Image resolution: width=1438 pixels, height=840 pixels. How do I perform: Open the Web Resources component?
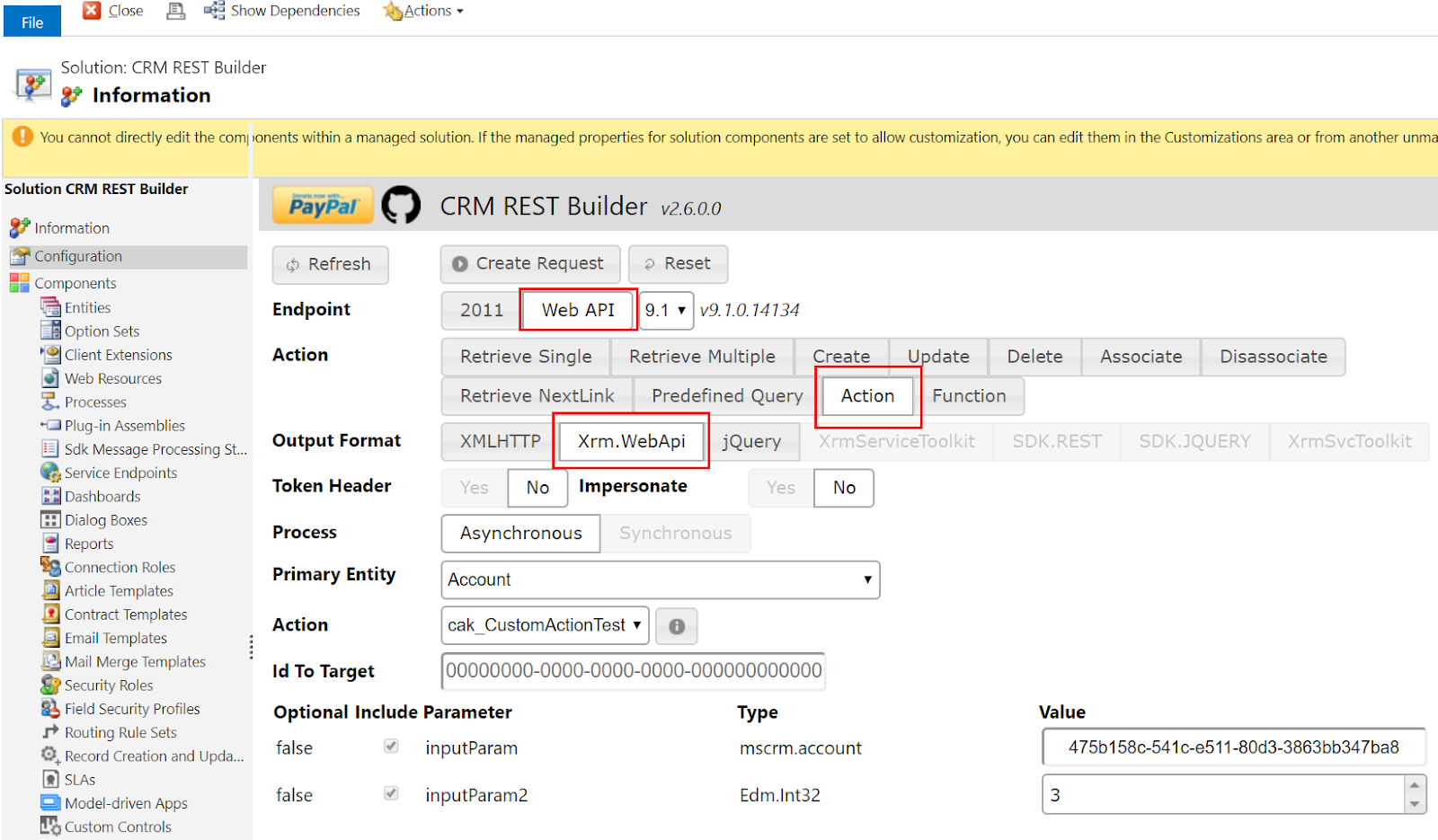tap(113, 377)
